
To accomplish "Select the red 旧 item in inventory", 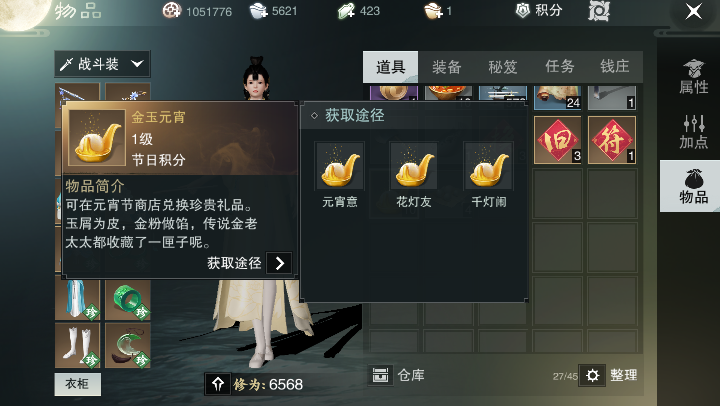I will [557, 140].
